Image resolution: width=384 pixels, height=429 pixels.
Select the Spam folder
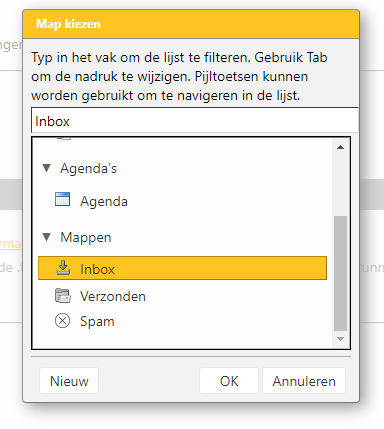[97, 322]
